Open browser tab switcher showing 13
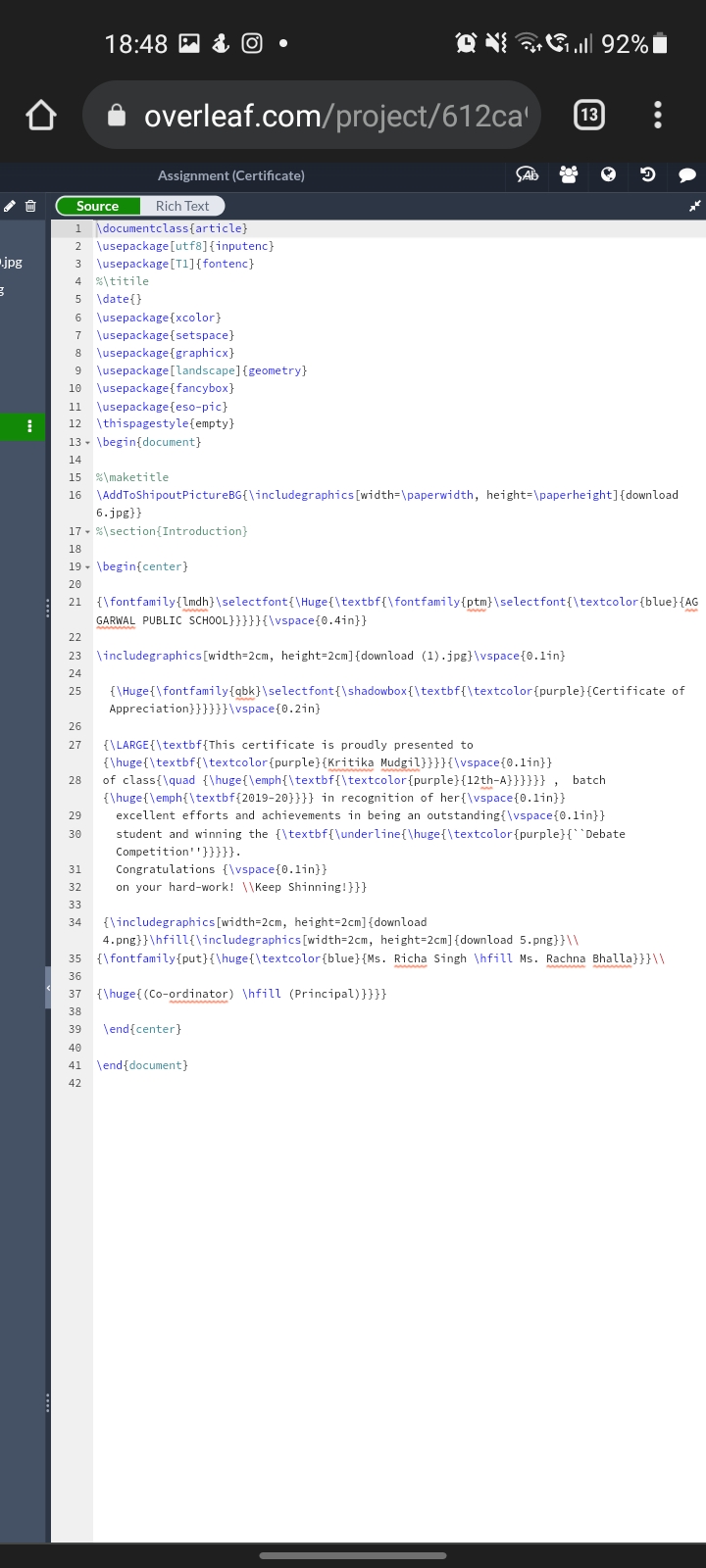Screen dimensions: 706x1568 tap(588, 115)
